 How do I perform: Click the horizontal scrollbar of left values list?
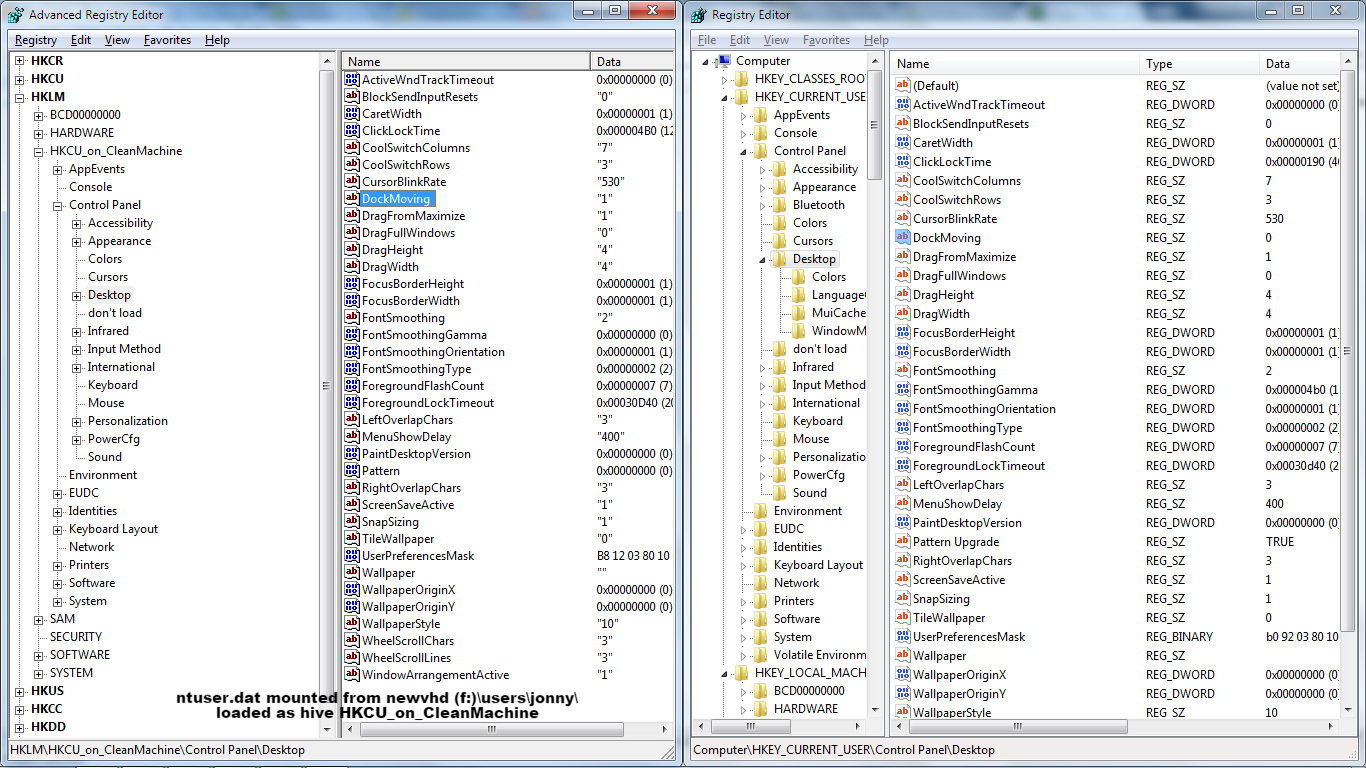[507, 730]
